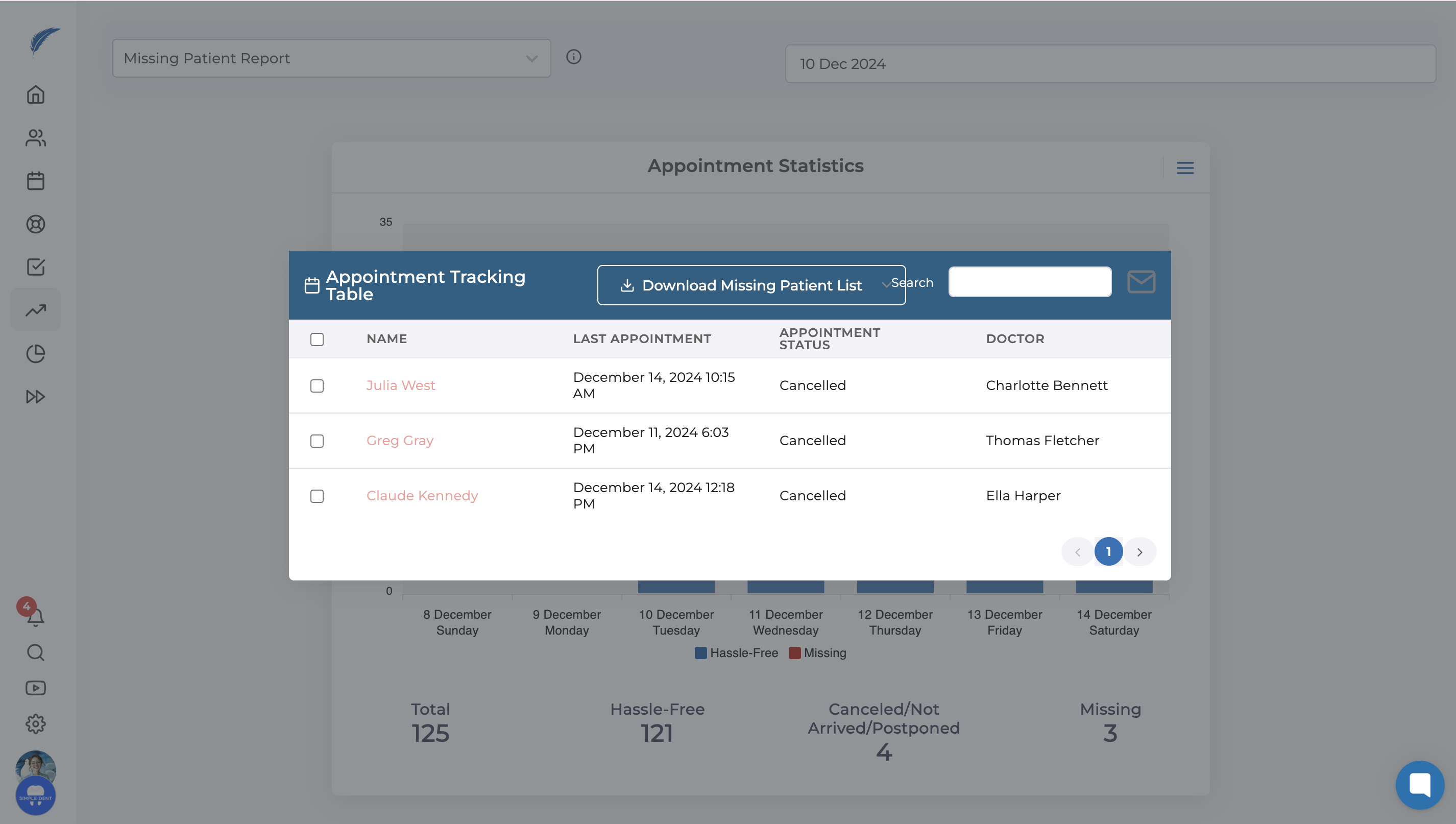Click the Search input field
The image size is (1456, 824).
(x=1029, y=282)
